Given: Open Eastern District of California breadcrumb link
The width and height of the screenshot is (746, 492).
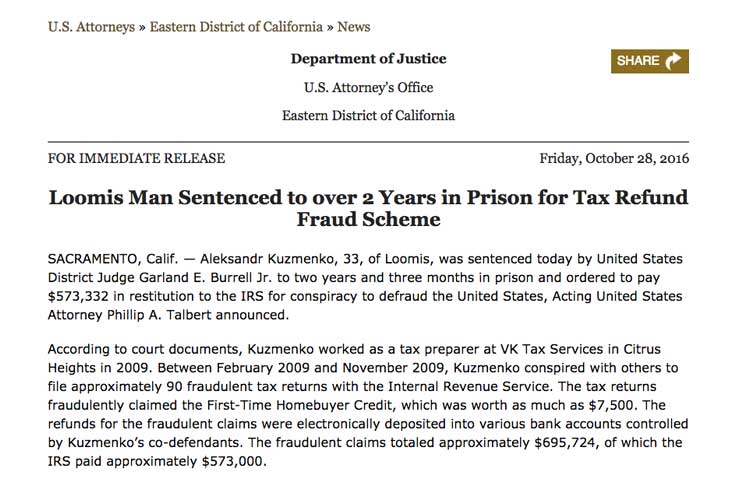Looking at the screenshot, I should click(236, 27).
